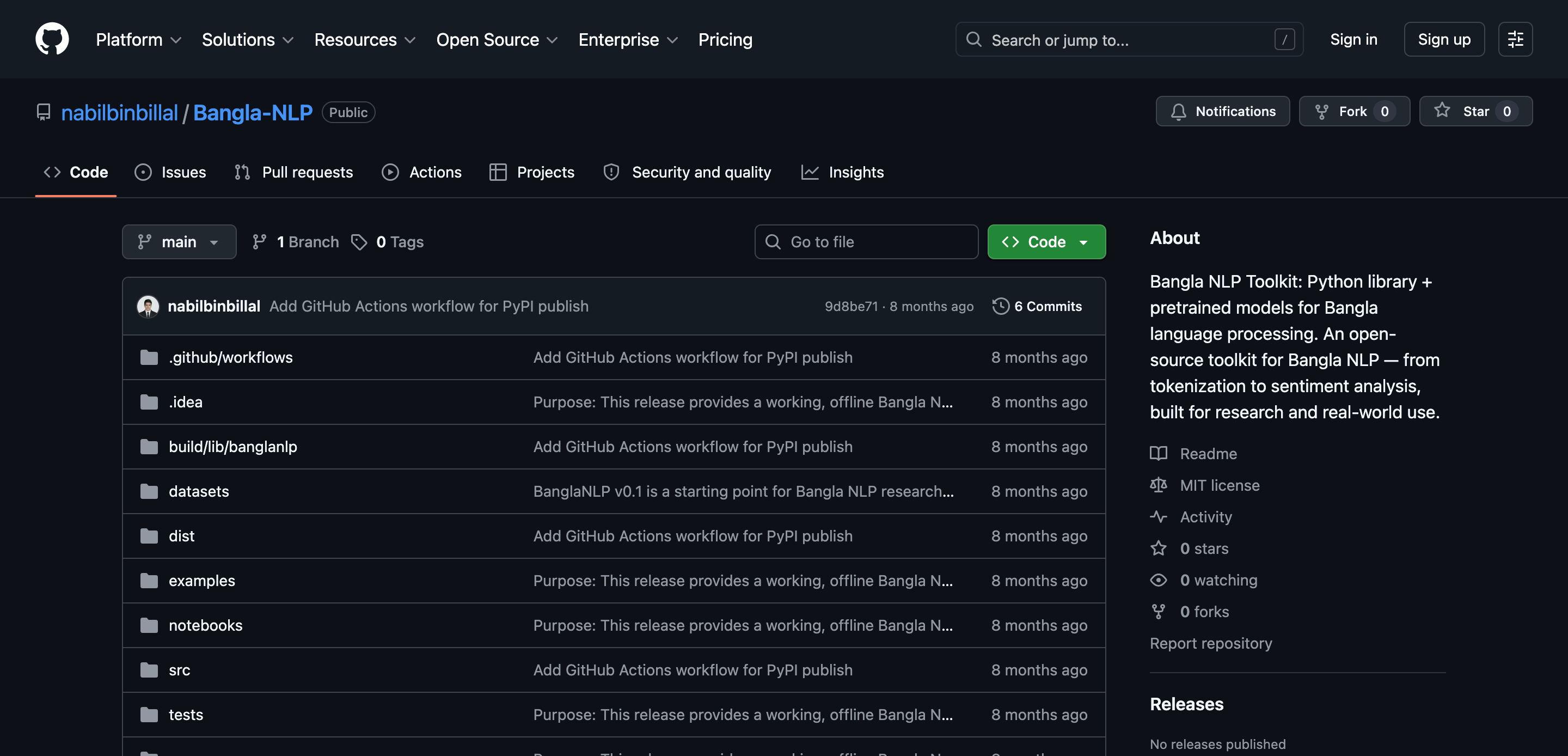1568x756 pixels.
Task: Switch to the Issues tab
Action: pyautogui.click(x=170, y=173)
